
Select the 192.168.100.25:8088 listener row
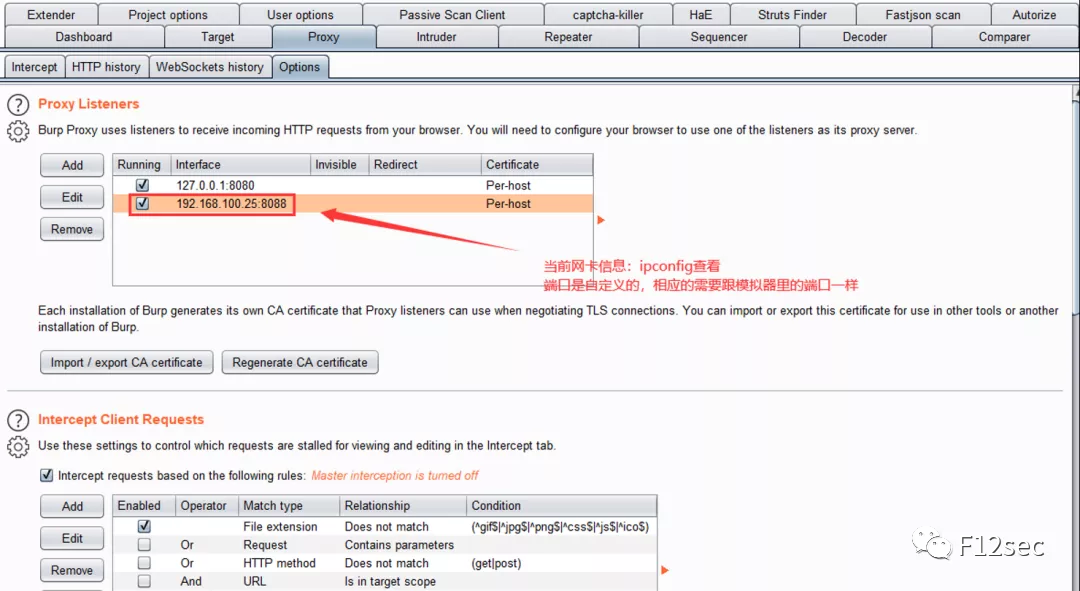pos(353,203)
